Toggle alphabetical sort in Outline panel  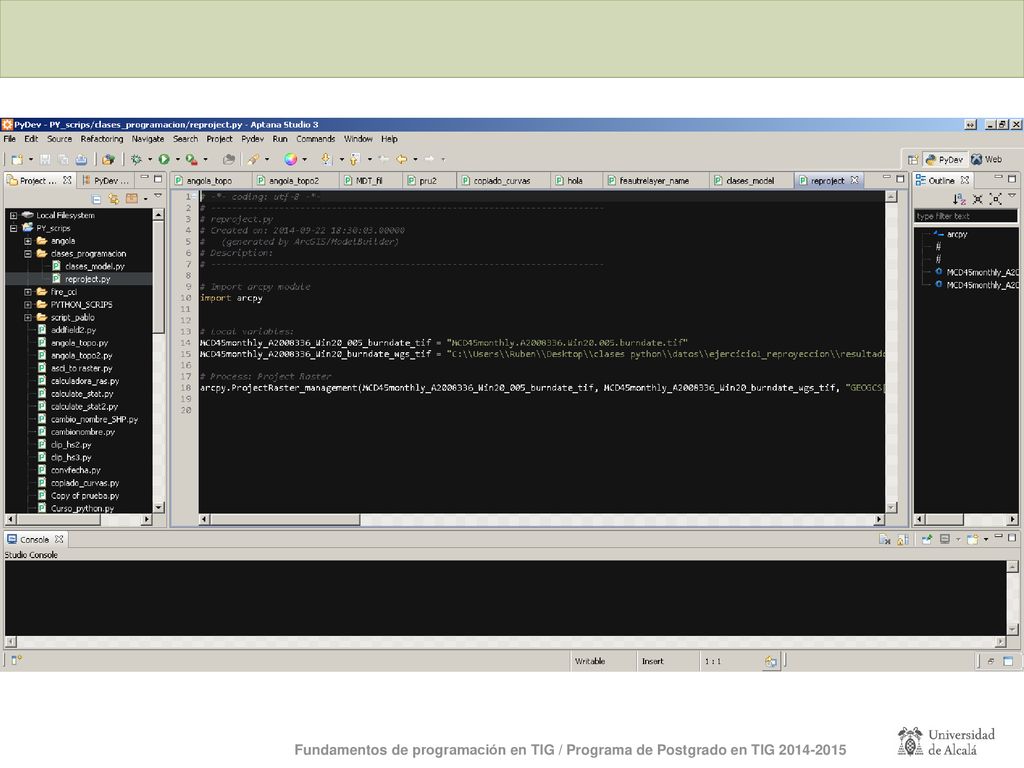point(959,199)
